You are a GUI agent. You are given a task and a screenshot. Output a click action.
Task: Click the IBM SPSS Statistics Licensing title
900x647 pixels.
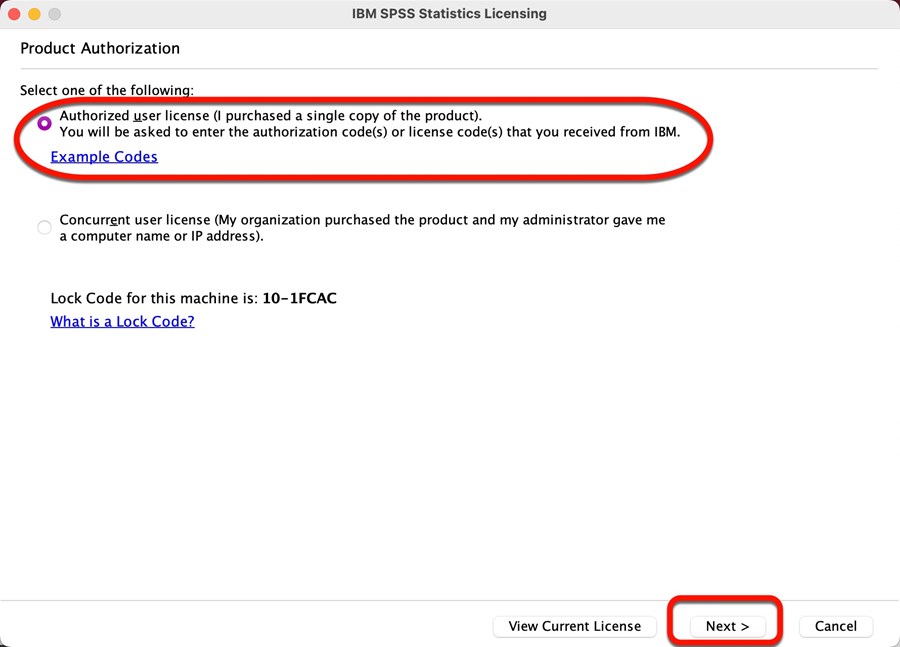[x=449, y=14]
